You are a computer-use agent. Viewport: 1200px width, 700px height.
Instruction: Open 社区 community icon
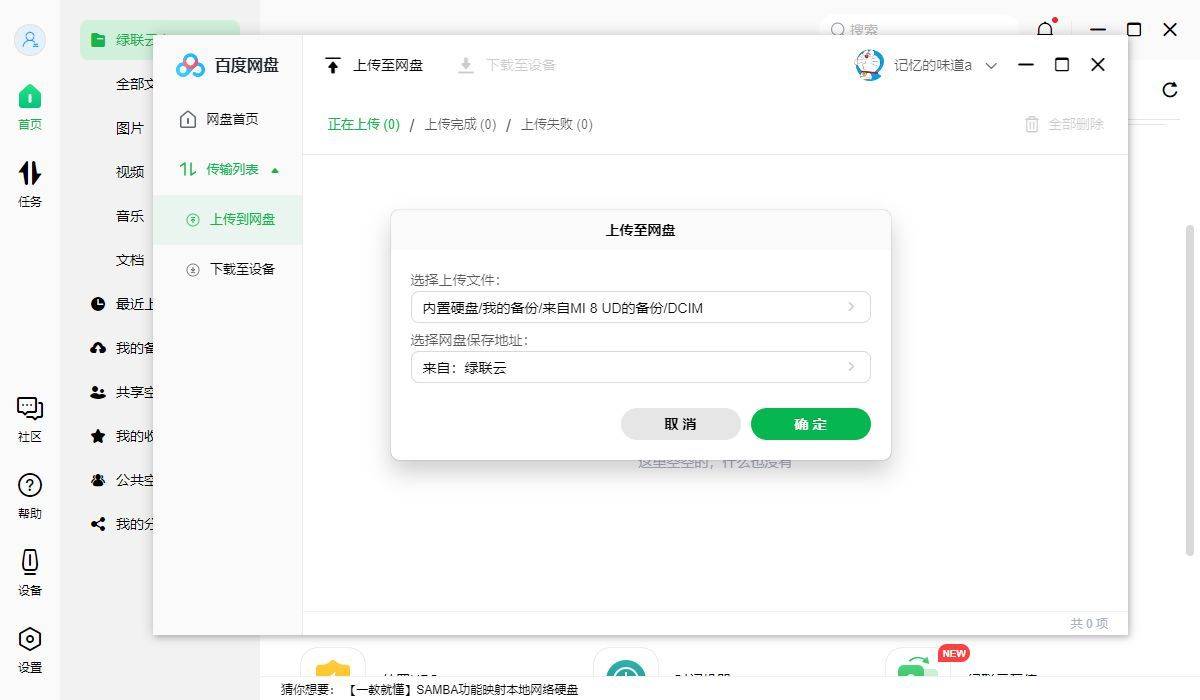coord(30,408)
